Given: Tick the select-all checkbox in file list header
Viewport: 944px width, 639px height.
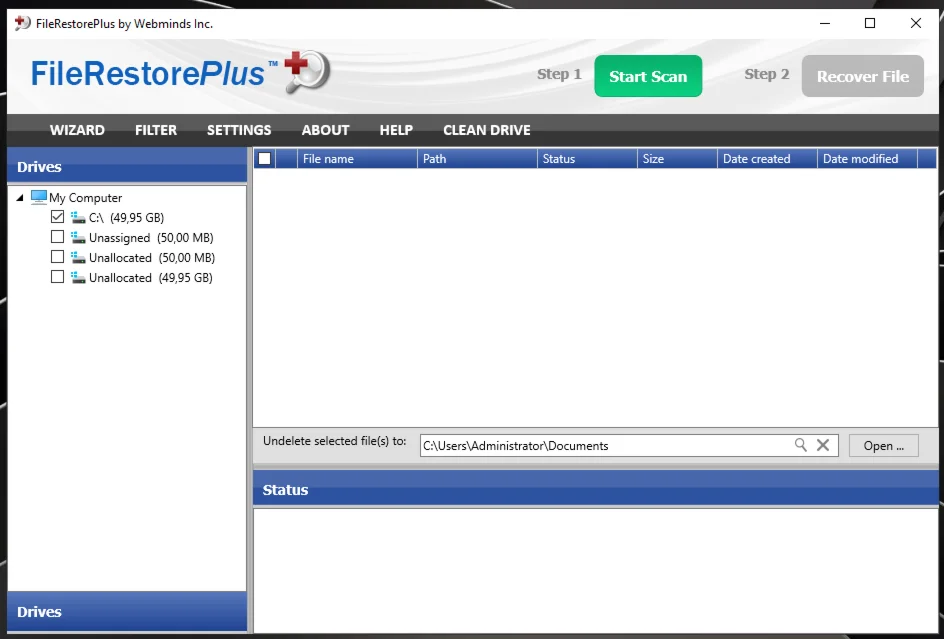Looking at the screenshot, I should (264, 158).
